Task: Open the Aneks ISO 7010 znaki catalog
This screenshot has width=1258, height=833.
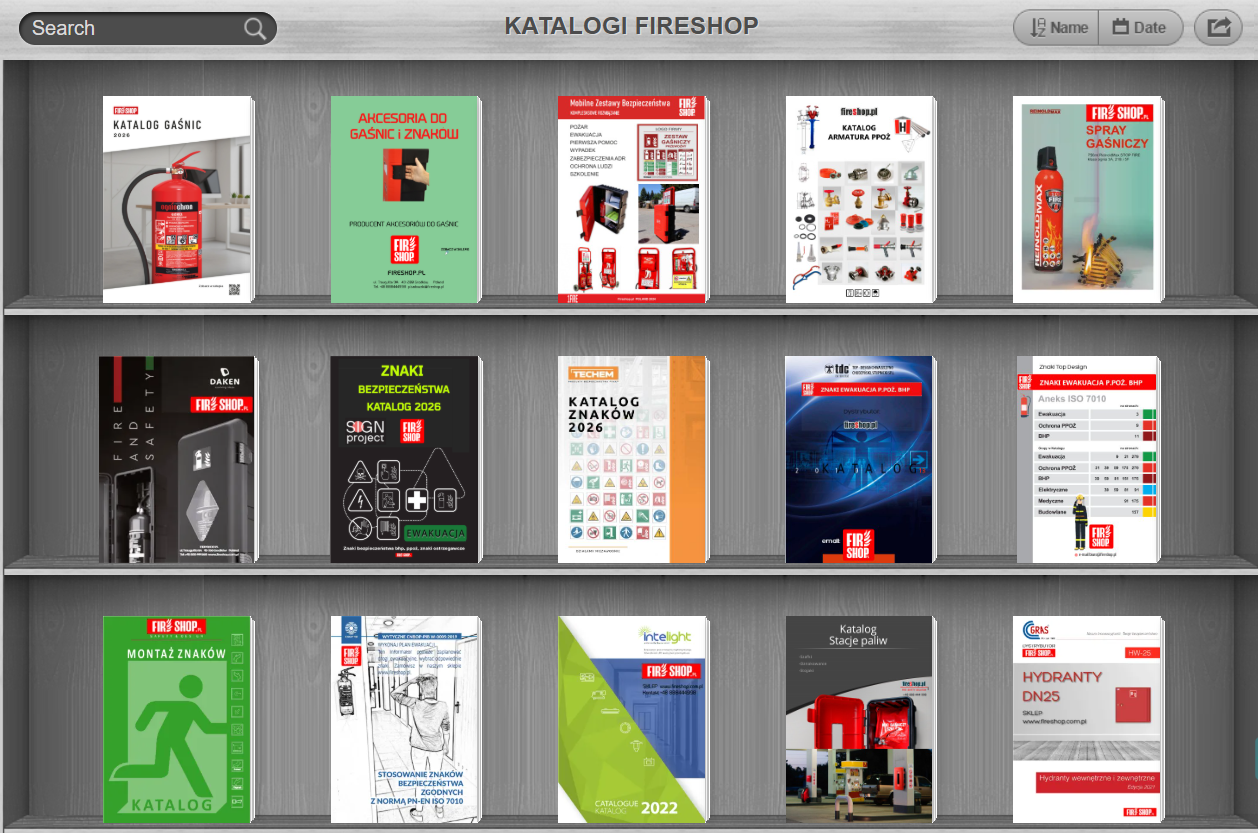Action: point(1086,458)
